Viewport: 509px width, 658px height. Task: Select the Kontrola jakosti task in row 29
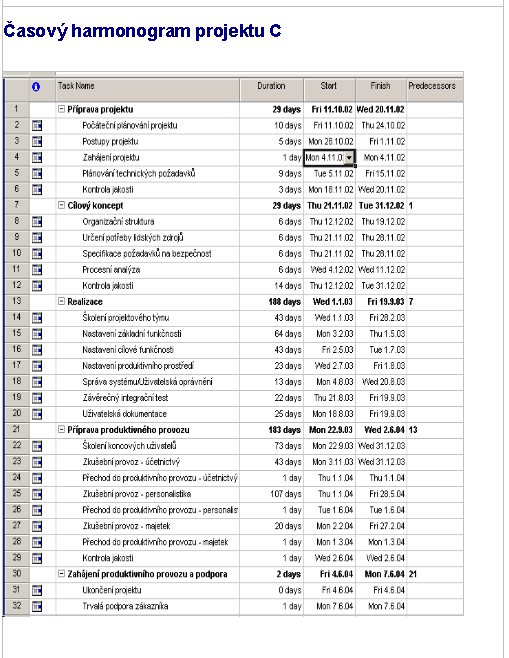click(108, 558)
